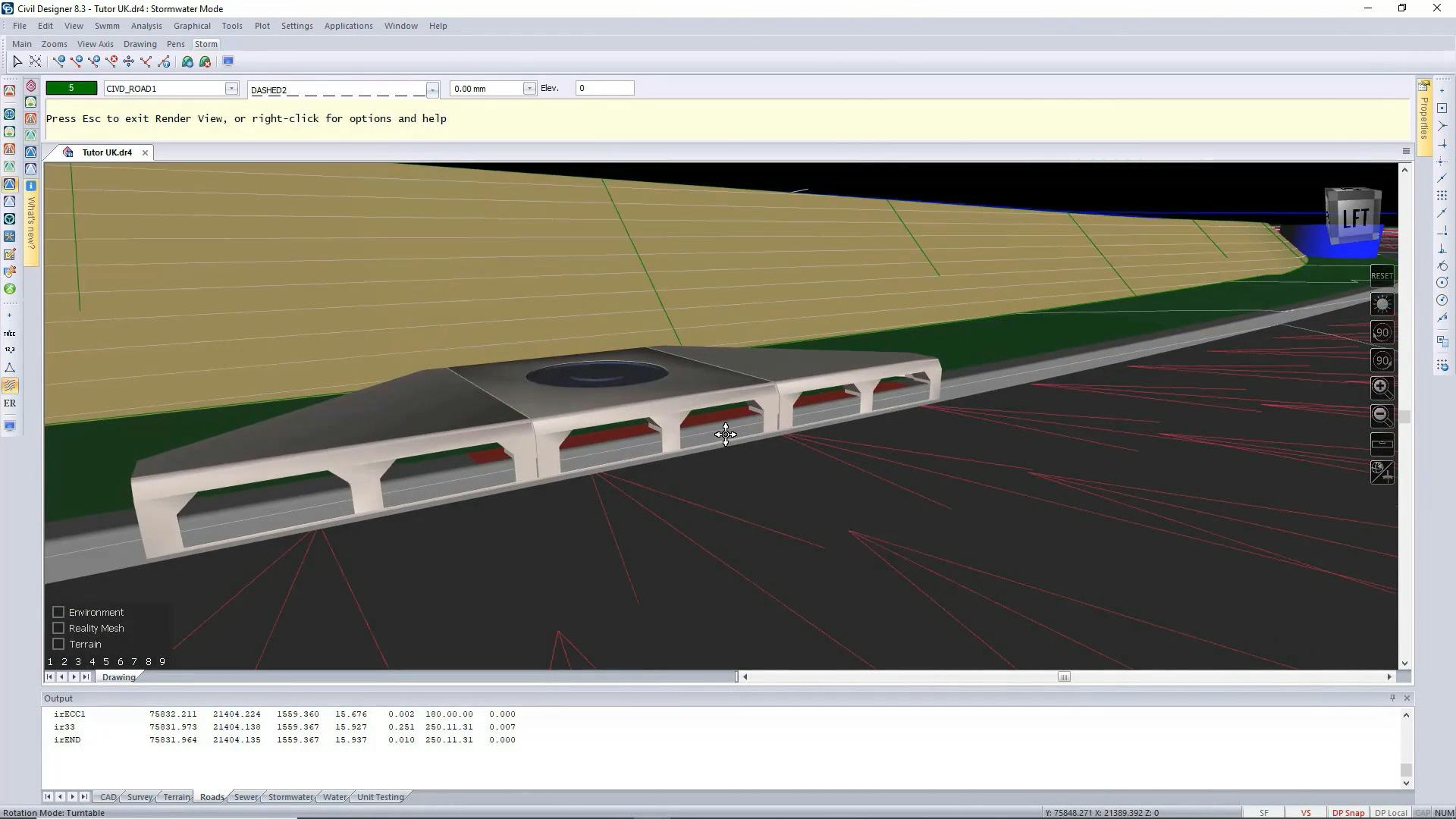The height and width of the screenshot is (819, 1456).
Task: Enable the Reality Mesh checkbox
Action: [x=58, y=628]
